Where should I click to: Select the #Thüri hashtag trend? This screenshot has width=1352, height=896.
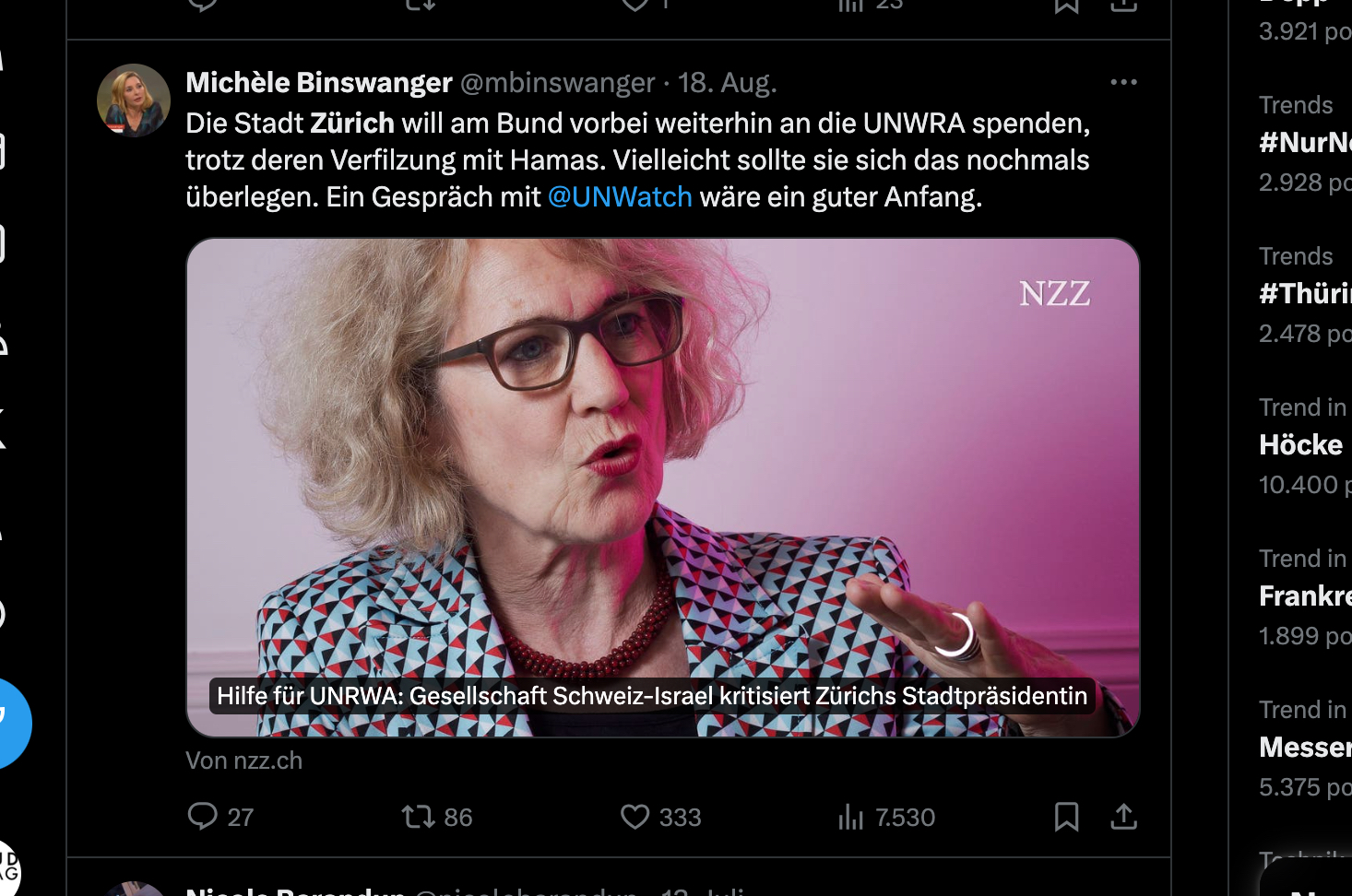1304,294
